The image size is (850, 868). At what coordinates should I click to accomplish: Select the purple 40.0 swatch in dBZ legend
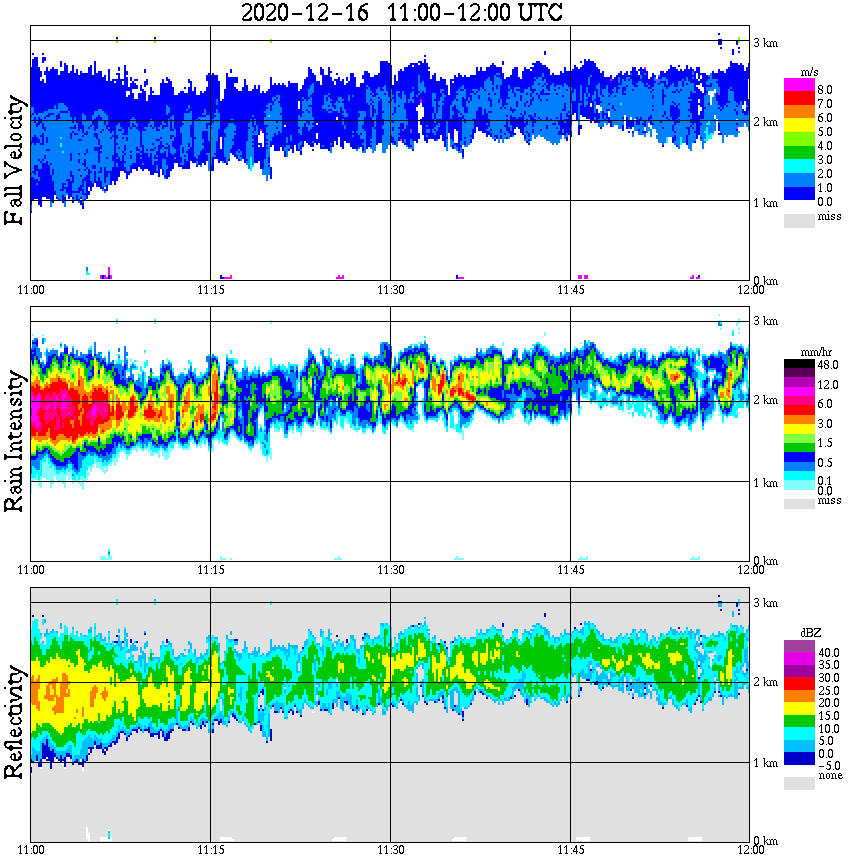[x=800, y=646]
